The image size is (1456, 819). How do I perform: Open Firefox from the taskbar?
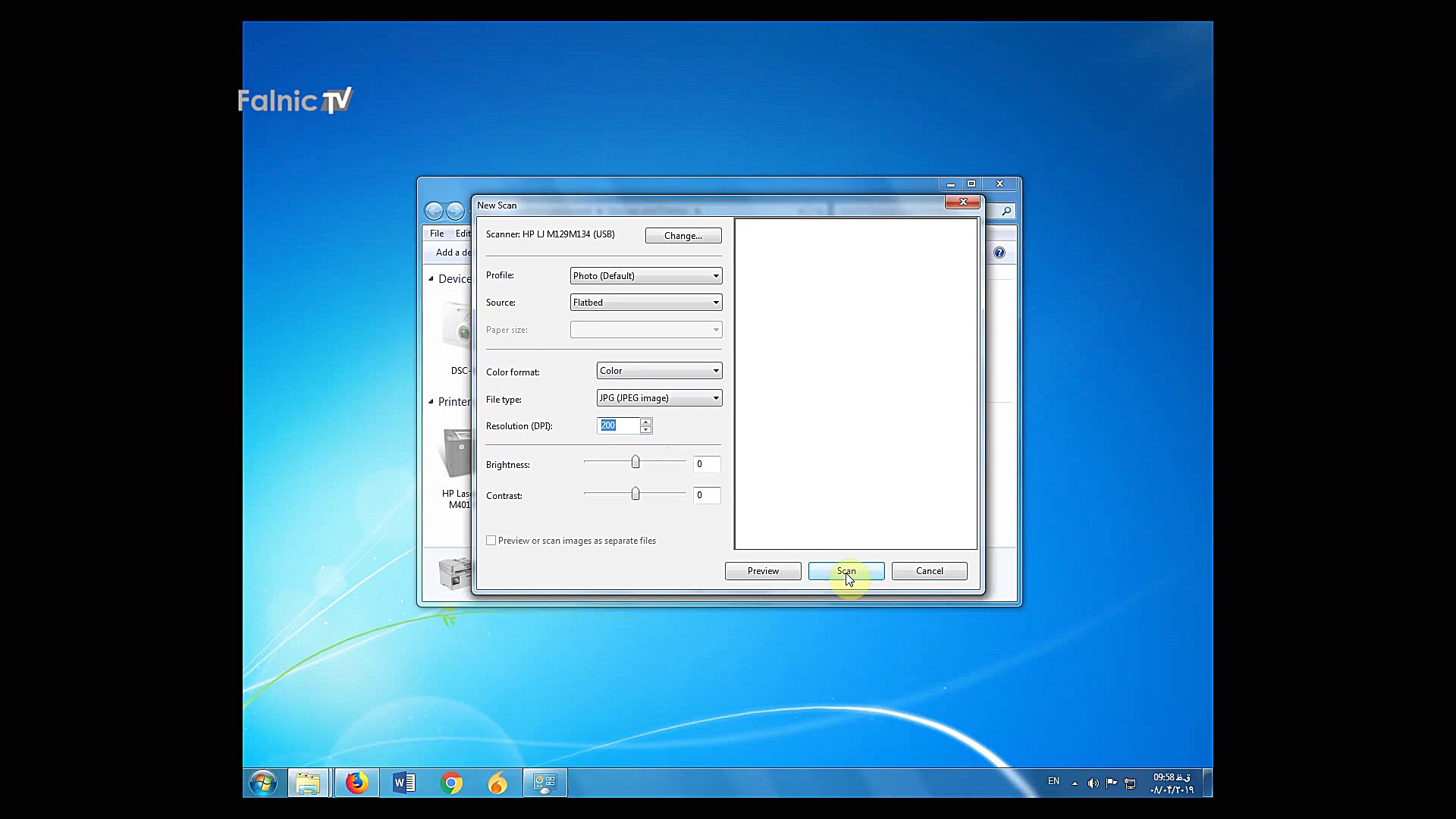coord(356,783)
